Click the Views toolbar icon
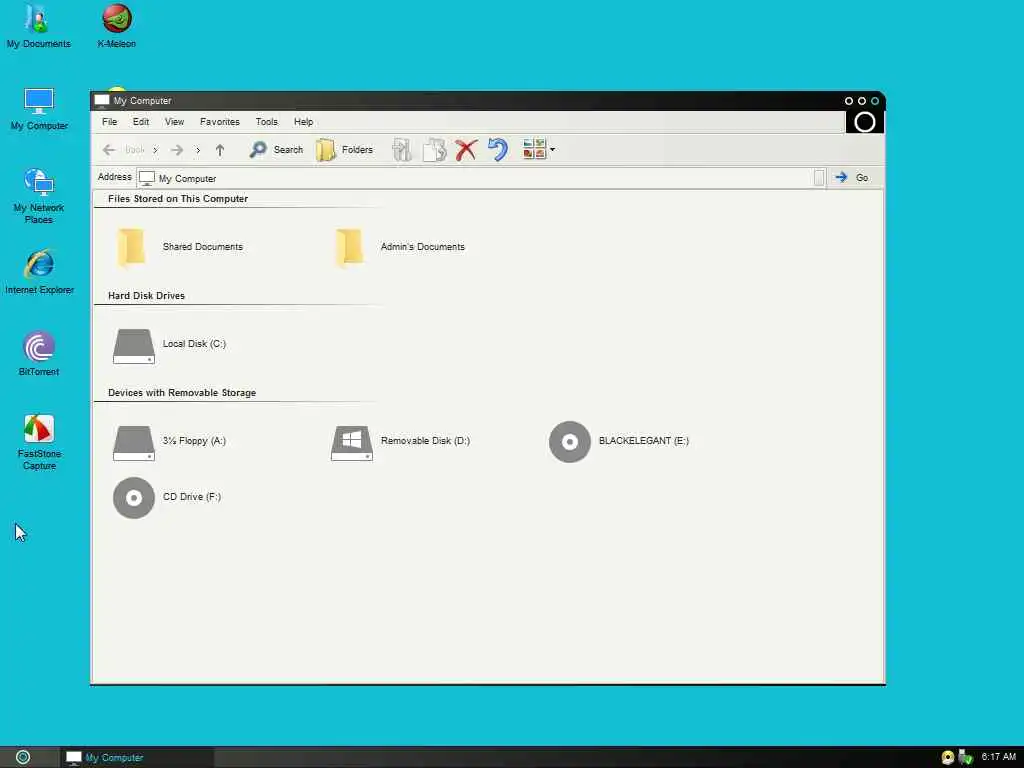 coord(534,149)
